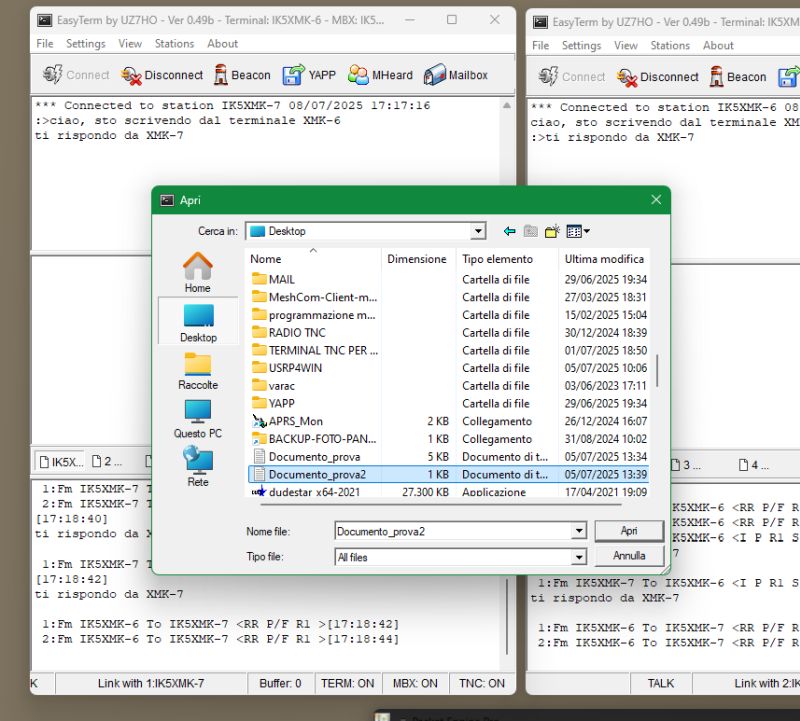Select Home in the places sidebar

(x=197, y=272)
